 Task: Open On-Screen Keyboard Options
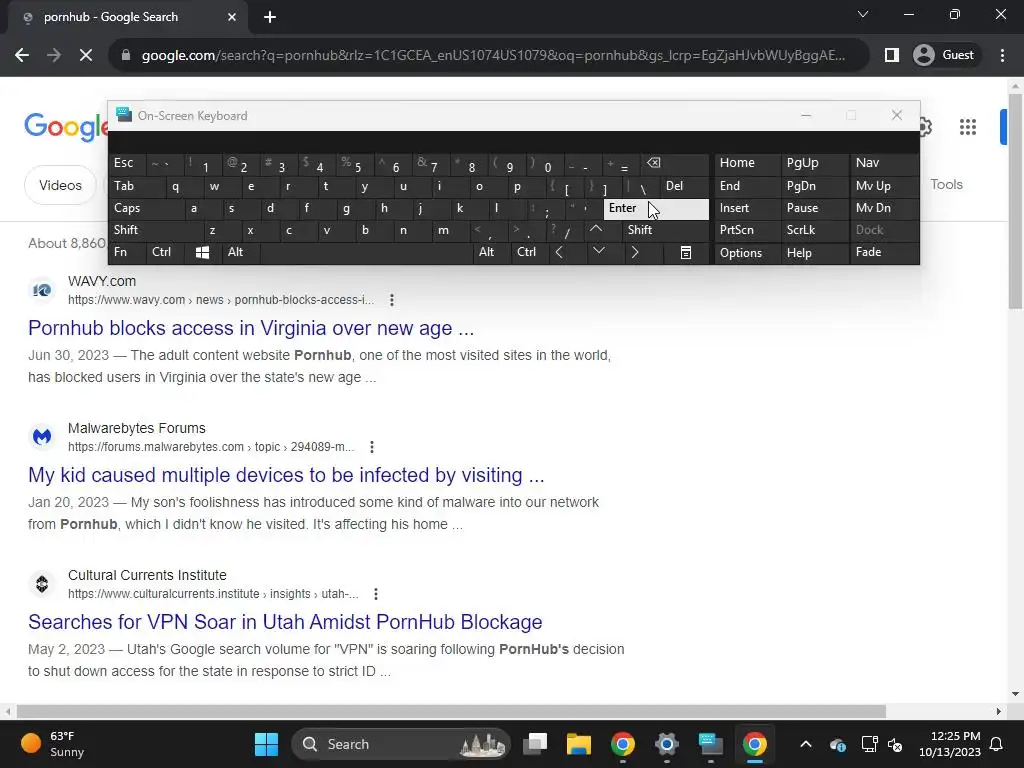coord(747,253)
